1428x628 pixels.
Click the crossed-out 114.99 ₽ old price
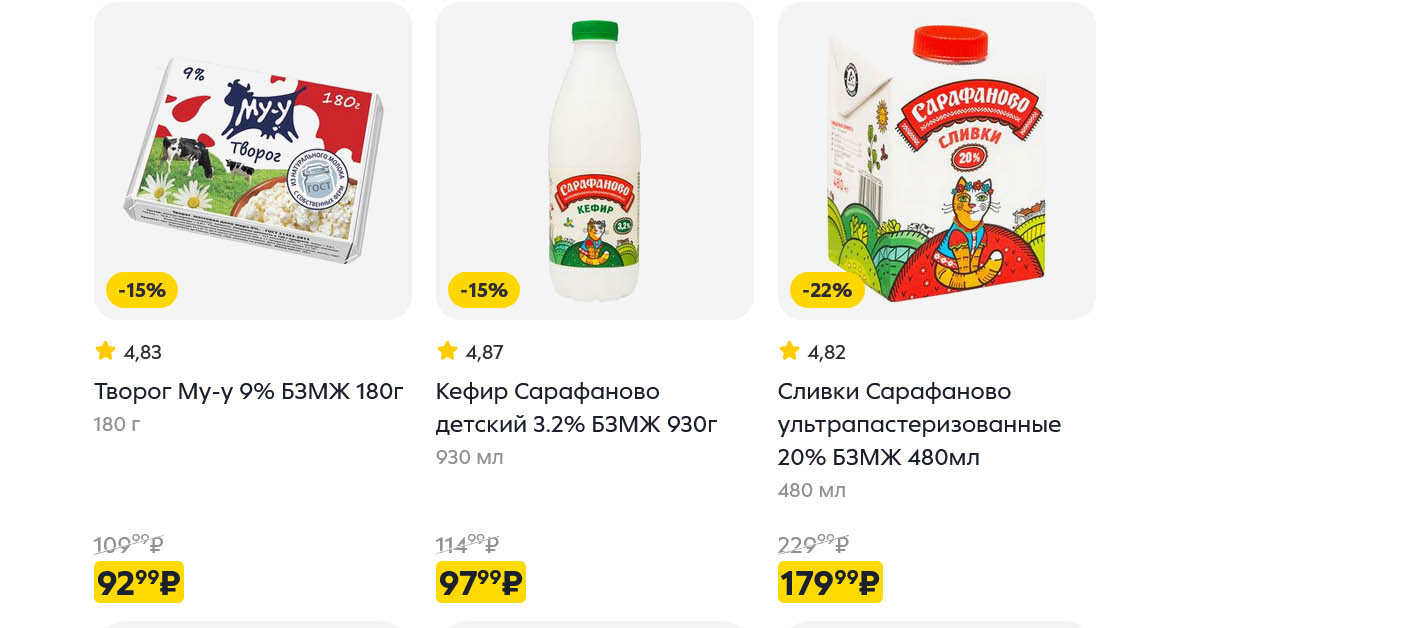pyautogui.click(x=467, y=545)
